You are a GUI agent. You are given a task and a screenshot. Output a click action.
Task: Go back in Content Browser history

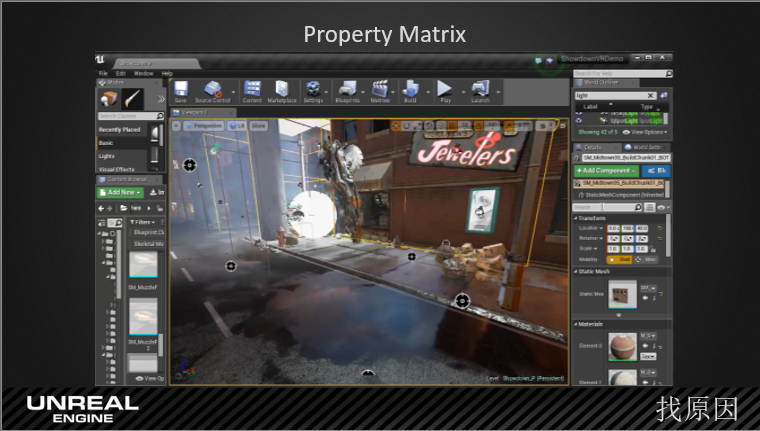(x=101, y=208)
